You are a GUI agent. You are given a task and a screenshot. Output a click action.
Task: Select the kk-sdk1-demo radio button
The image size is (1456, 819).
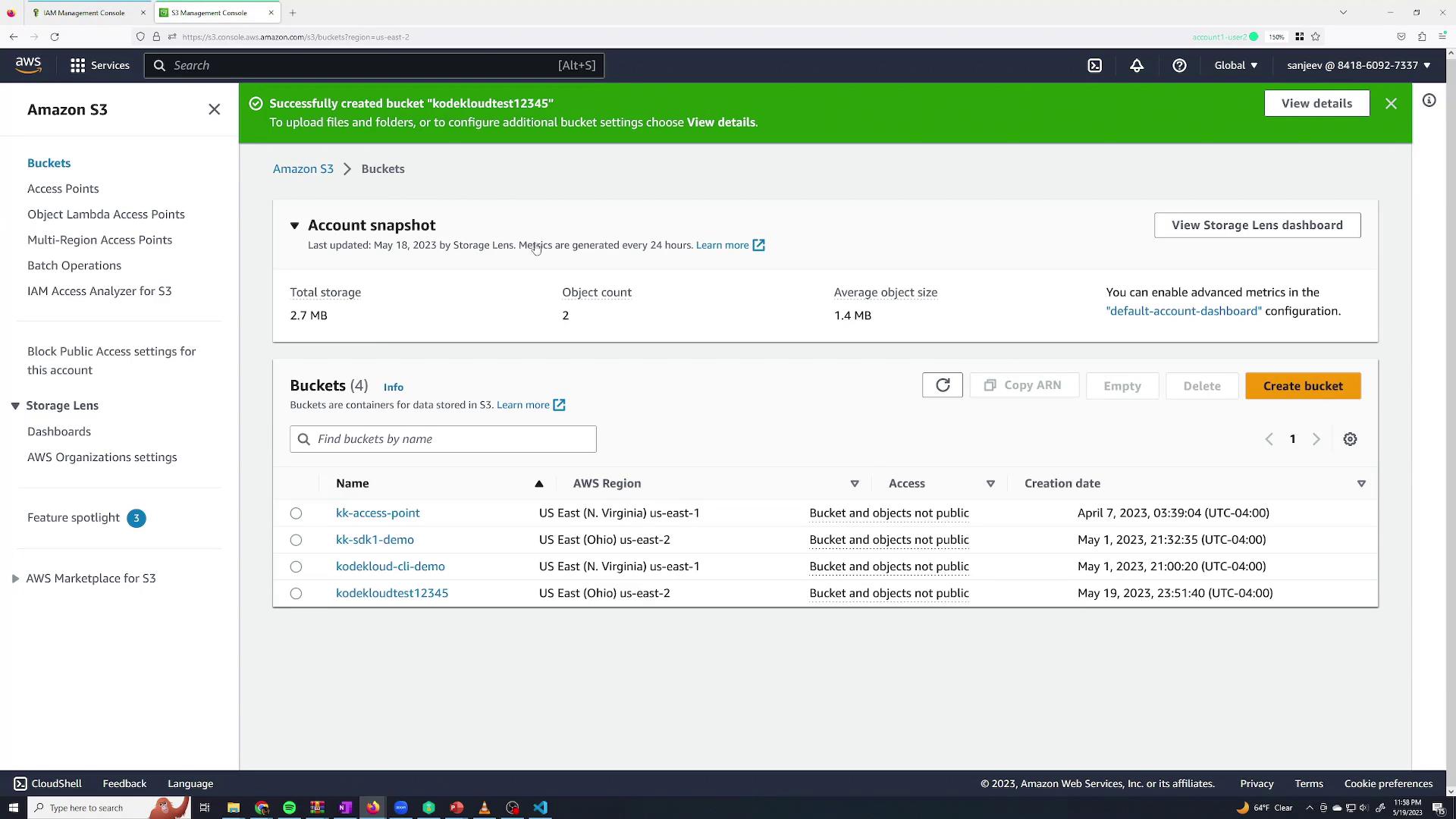tap(296, 540)
